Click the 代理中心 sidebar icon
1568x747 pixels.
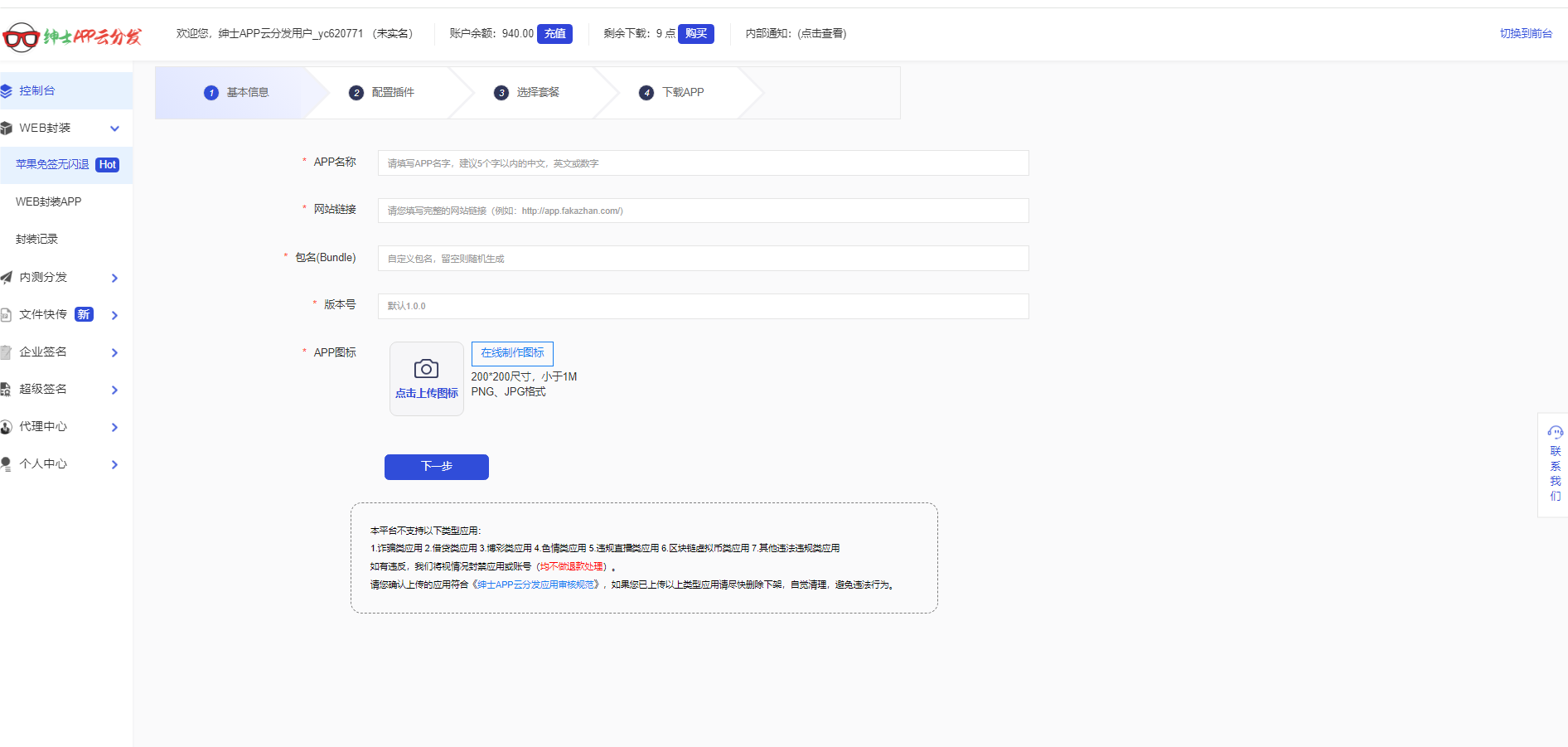[6, 427]
